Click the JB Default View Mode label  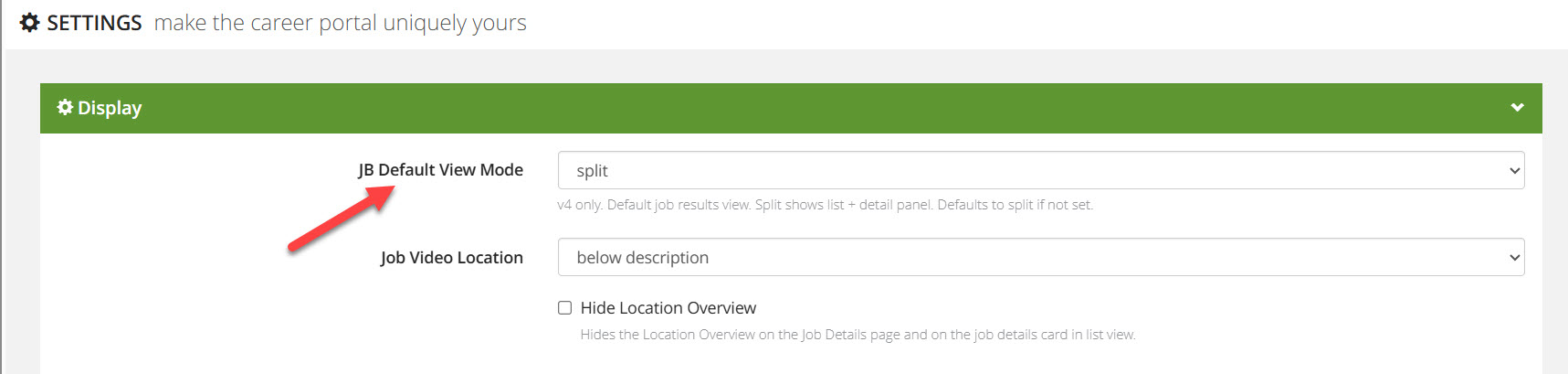point(440,170)
